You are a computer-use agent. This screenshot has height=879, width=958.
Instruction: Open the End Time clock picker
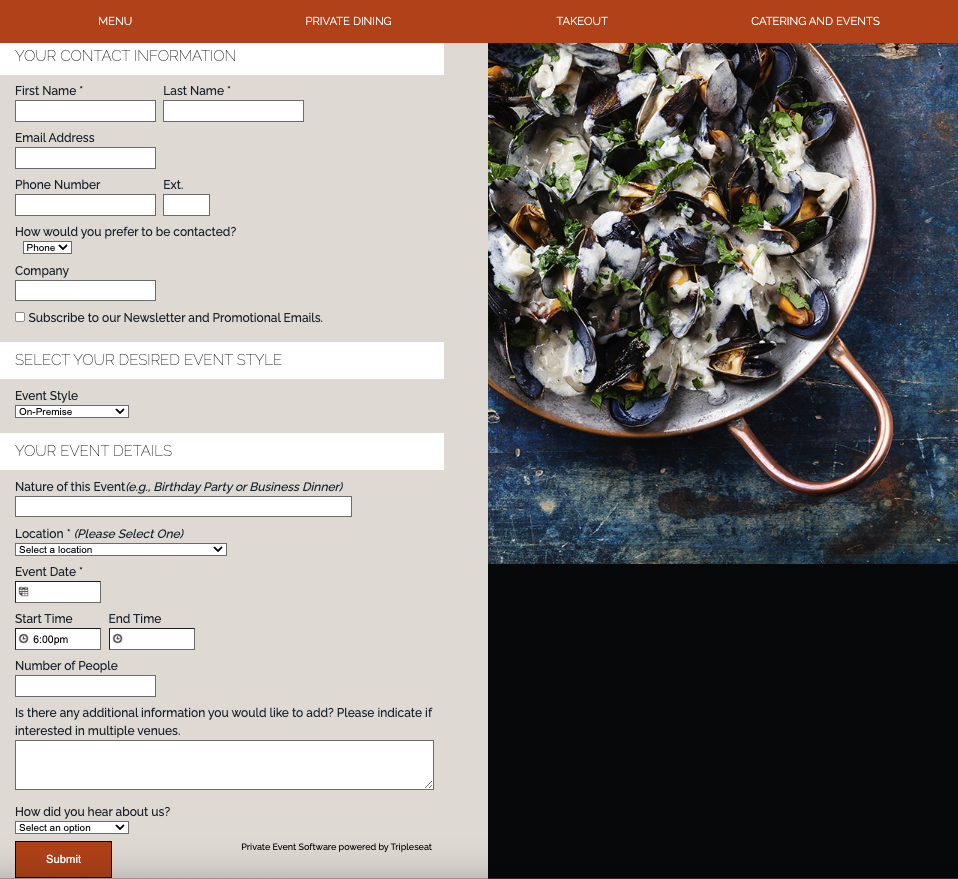pyautogui.click(x=119, y=638)
